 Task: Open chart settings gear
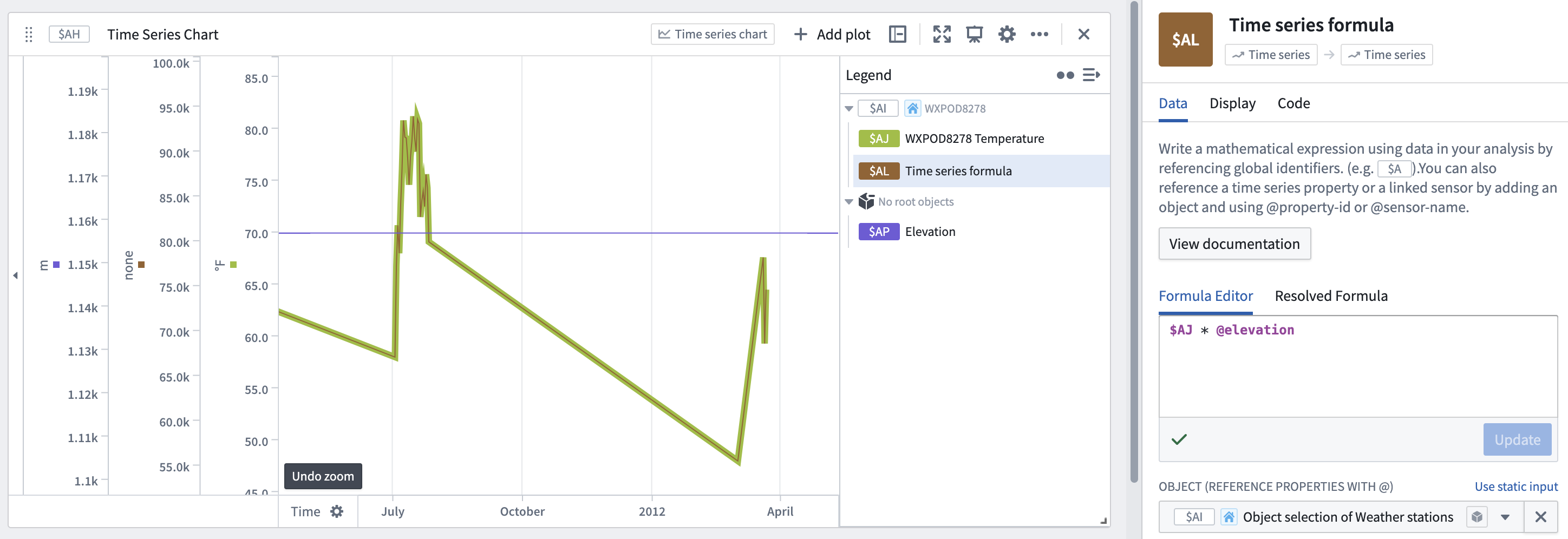coord(1007,34)
